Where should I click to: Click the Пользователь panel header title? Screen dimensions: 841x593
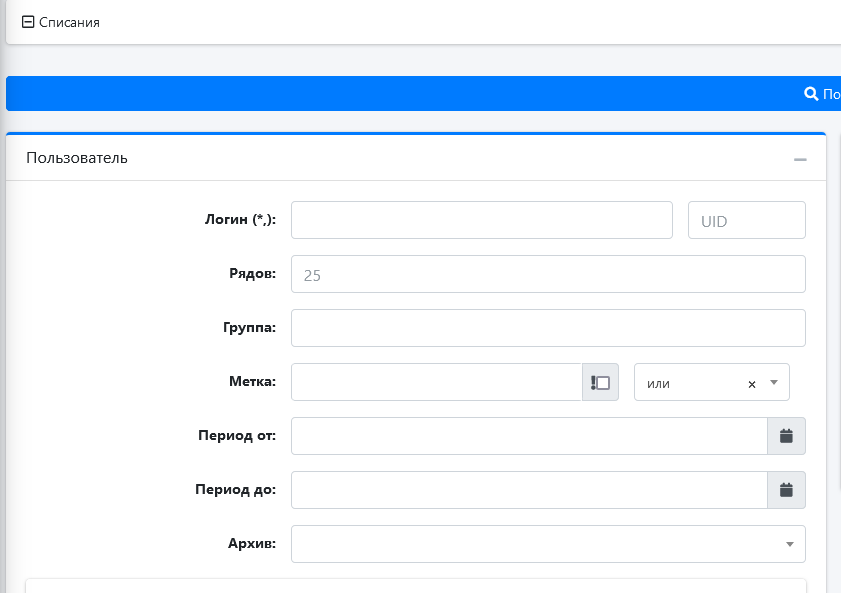tap(77, 158)
